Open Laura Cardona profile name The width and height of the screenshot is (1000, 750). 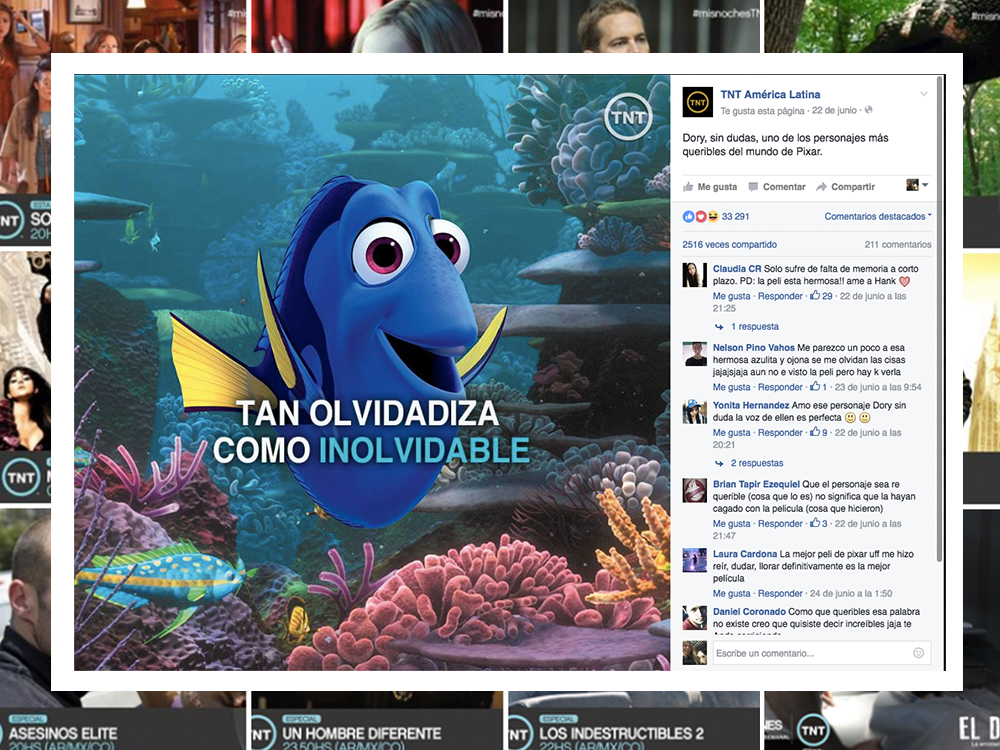(x=745, y=554)
